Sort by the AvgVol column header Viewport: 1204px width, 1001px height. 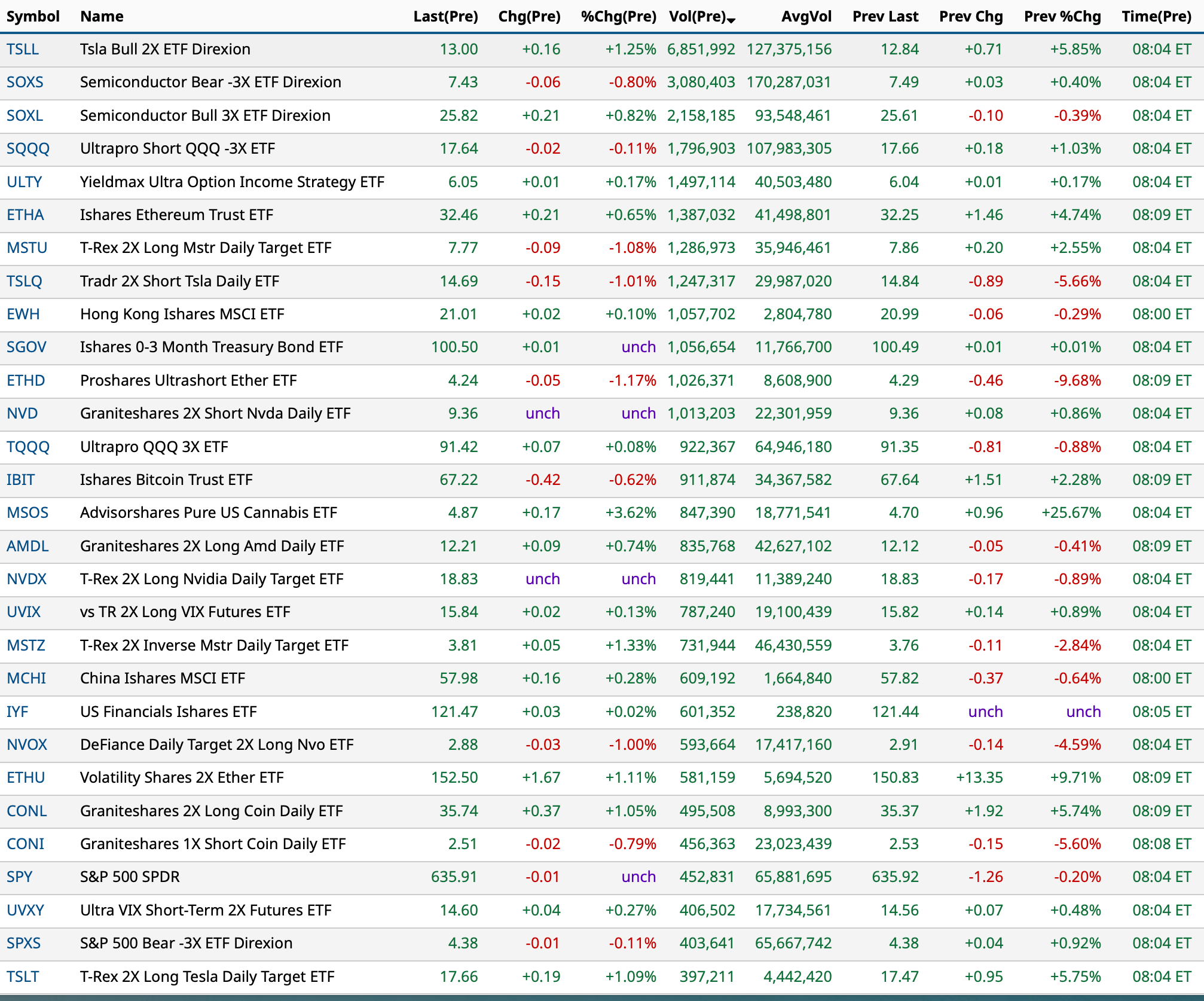[806, 16]
